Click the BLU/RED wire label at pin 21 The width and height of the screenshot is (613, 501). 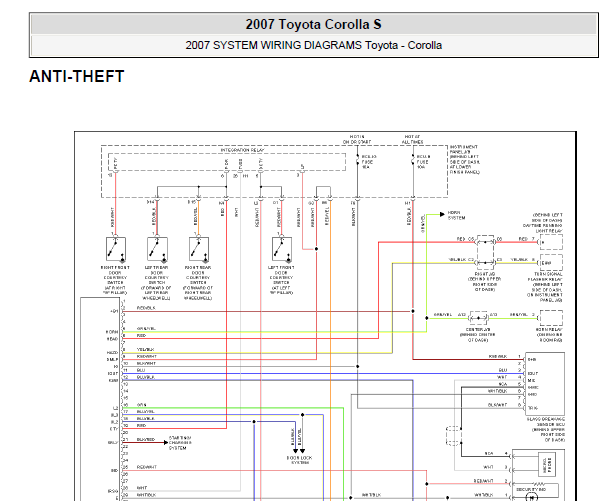pos(146,440)
